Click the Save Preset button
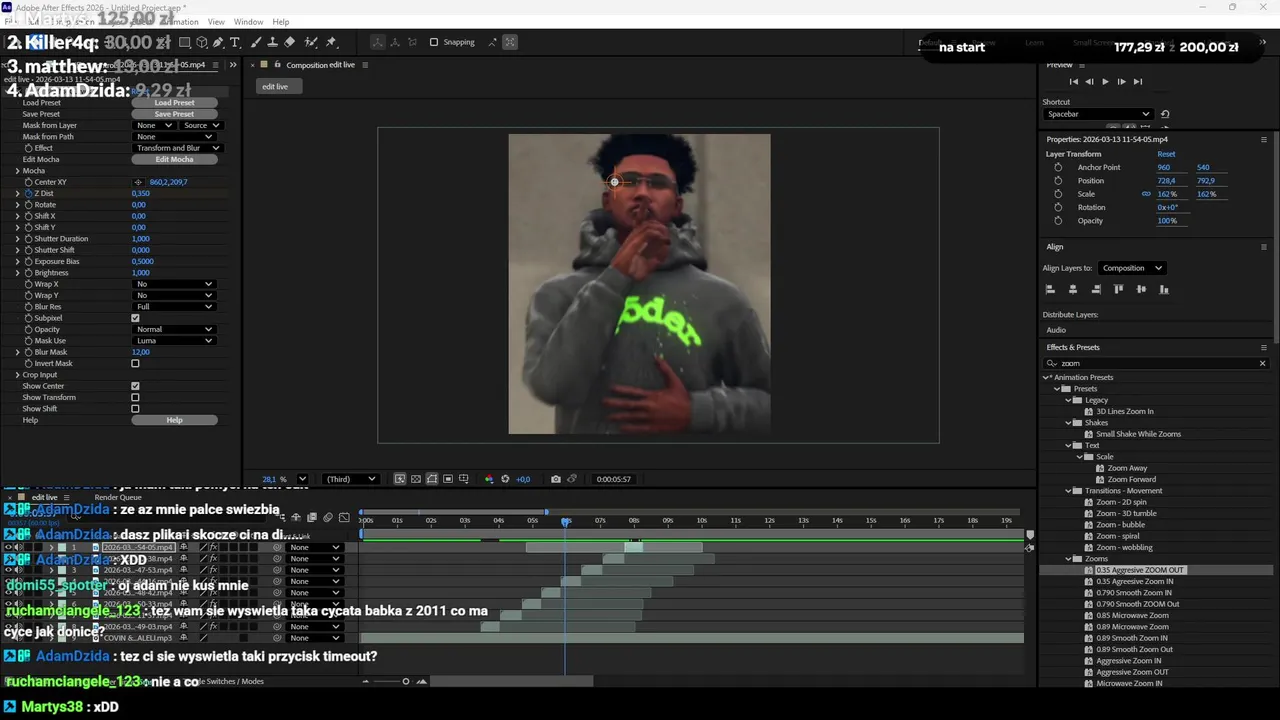 (x=174, y=114)
